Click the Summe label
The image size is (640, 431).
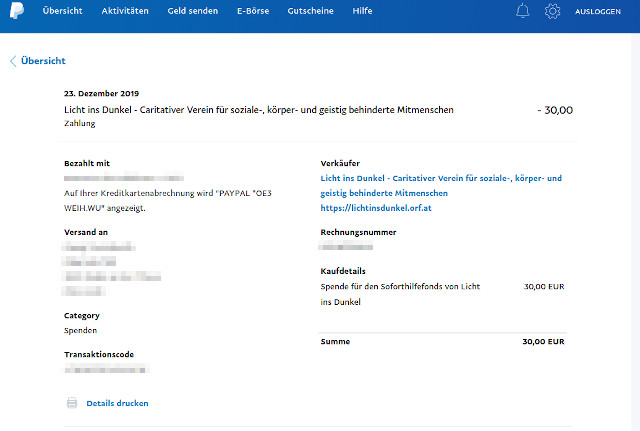[335, 342]
